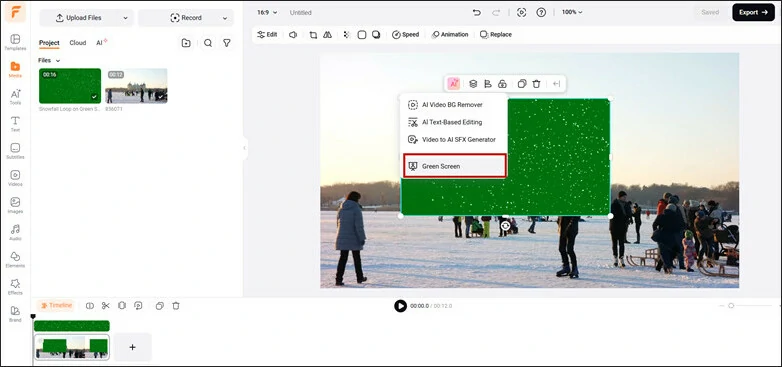Search the media library

click(x=208, y=43)
